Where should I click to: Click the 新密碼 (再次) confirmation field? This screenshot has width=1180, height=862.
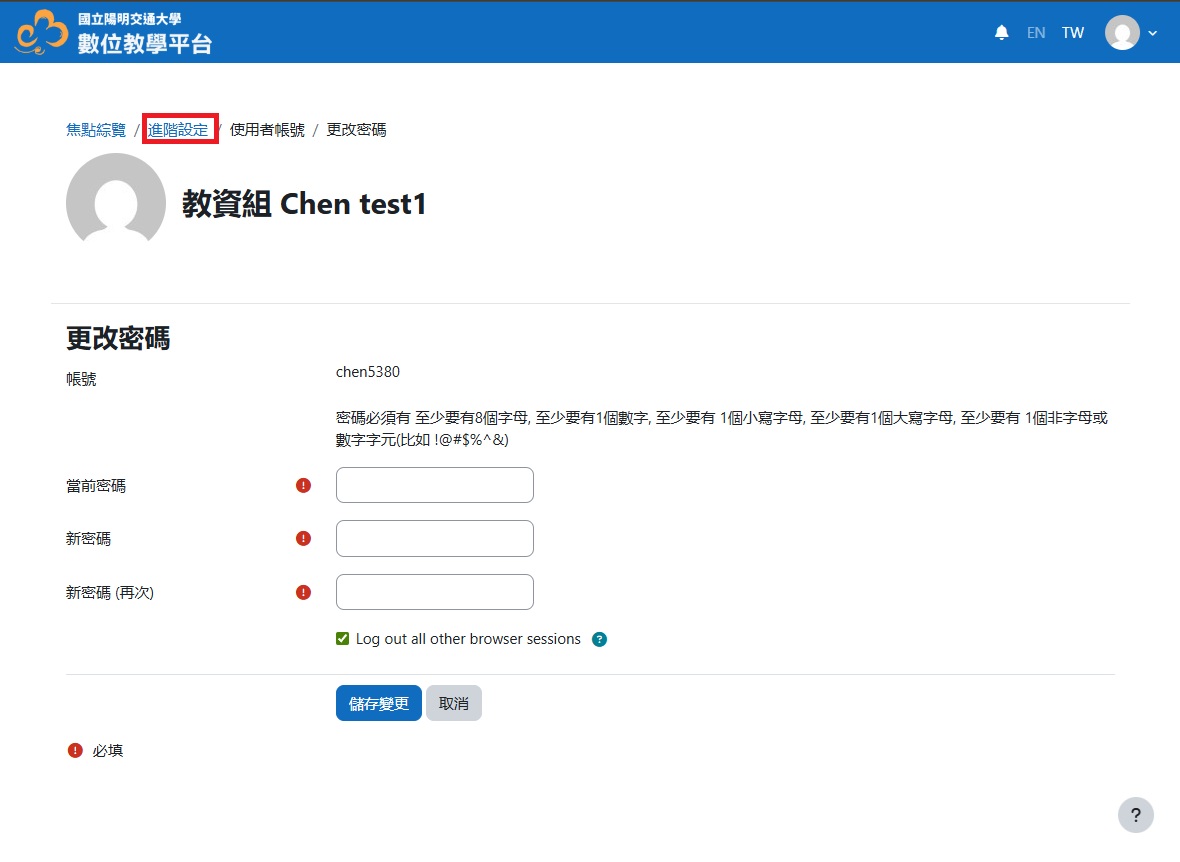click(x=434, y=592)
